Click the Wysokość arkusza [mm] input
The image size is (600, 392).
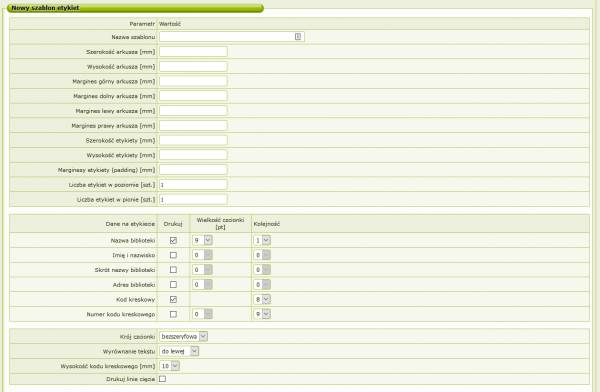[193, 66]
